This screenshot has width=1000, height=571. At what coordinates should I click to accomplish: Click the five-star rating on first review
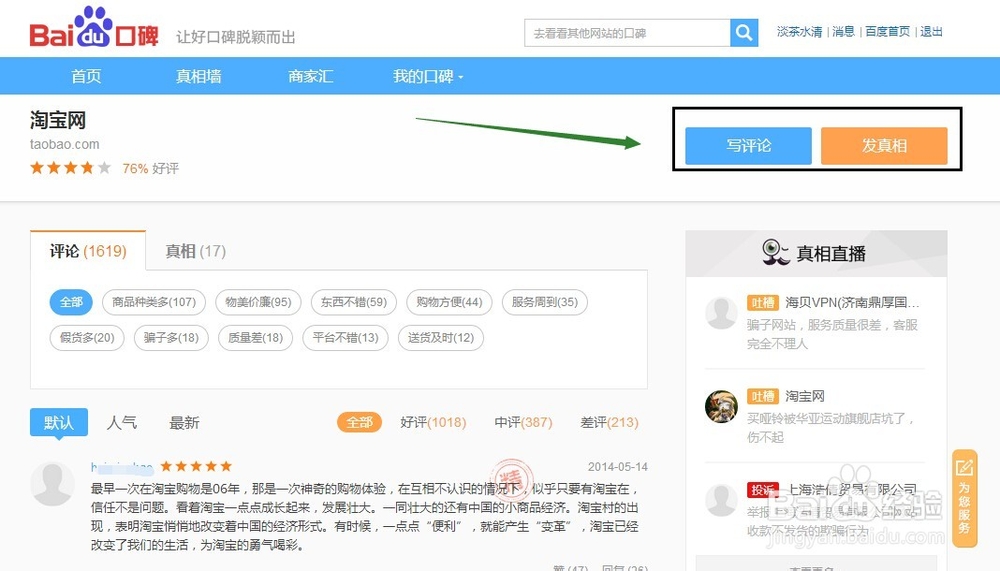196,466
